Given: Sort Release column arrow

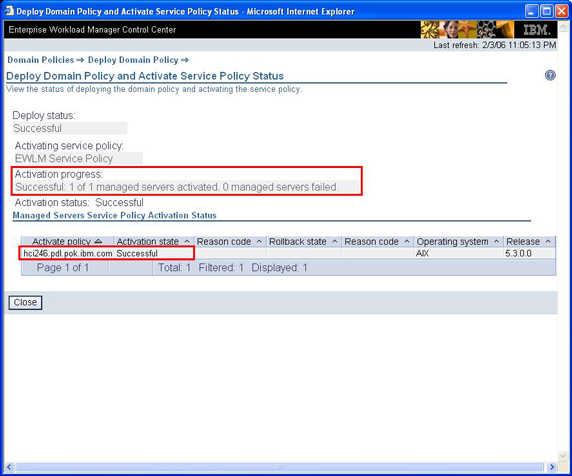Looking at the screenshot, I should [548, 241].
